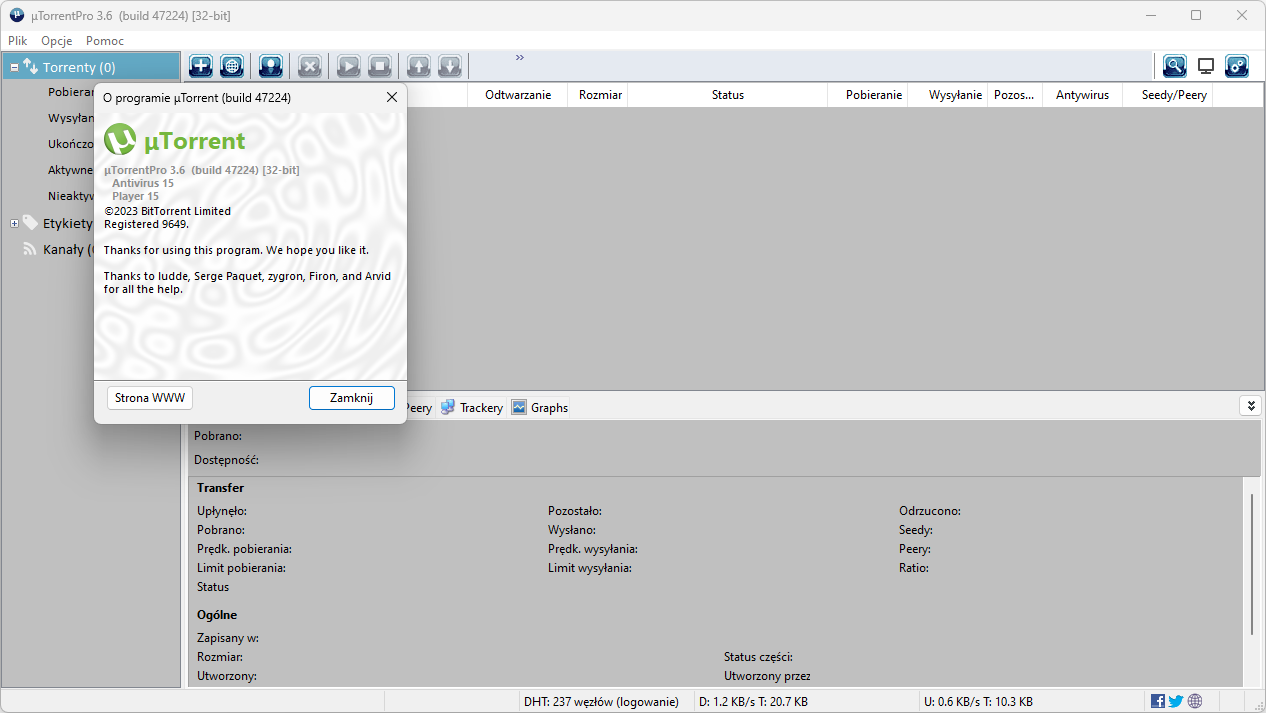Click the Remove torrent X icon
Screen dimensions: 1266x713
click(x=310, y=66)
